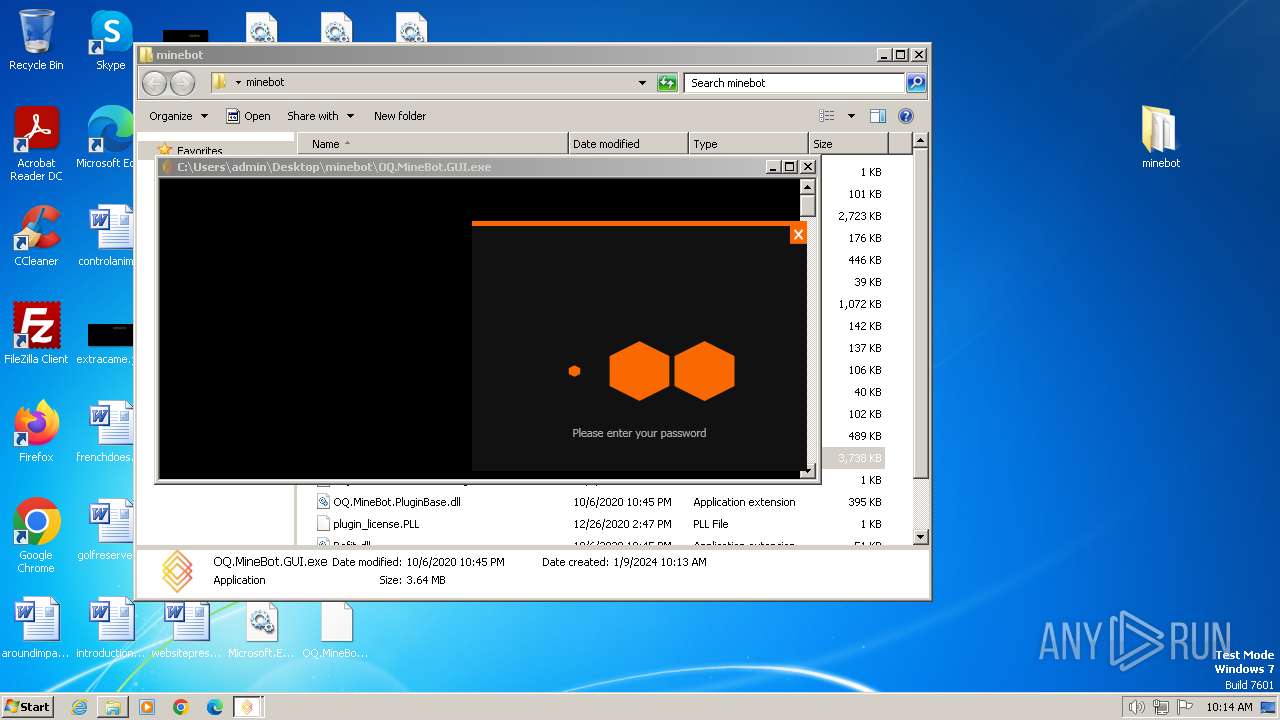The image size is (1280, 720).
Task: Sort by Date modified column header
Action: click(x=628, y=144)
